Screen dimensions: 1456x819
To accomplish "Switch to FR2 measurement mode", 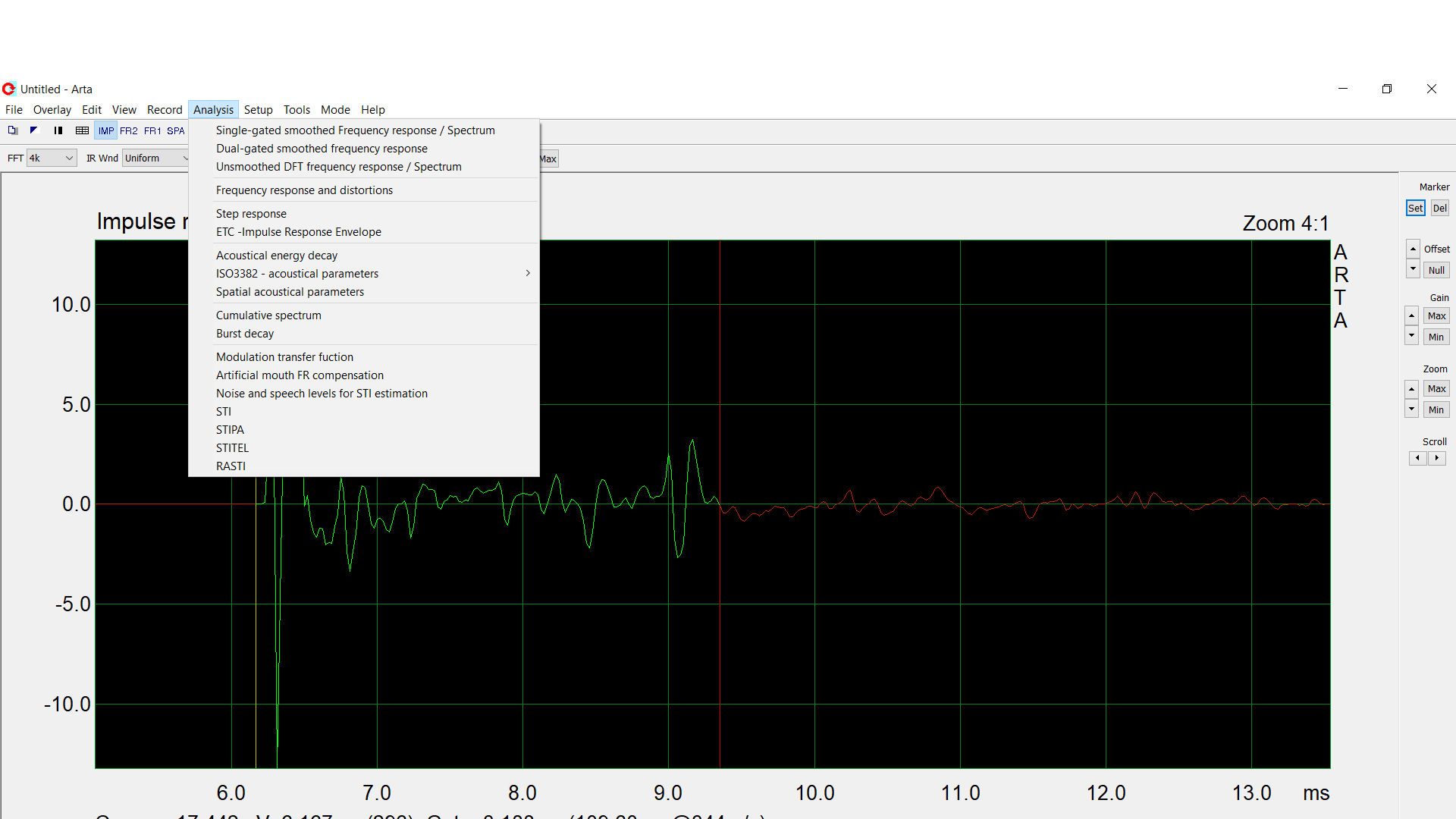I will click(x=129, y=130).
